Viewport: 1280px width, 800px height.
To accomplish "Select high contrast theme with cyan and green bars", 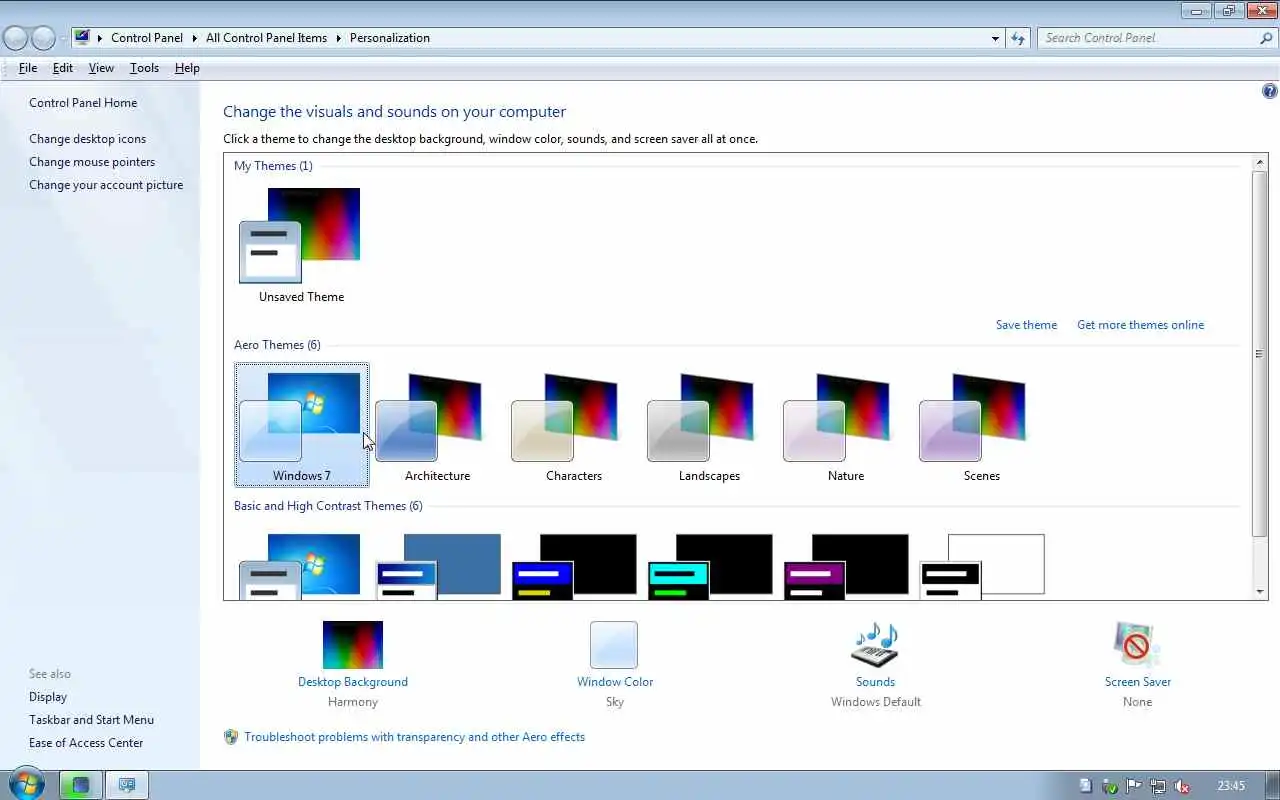I will pos(710,566).
